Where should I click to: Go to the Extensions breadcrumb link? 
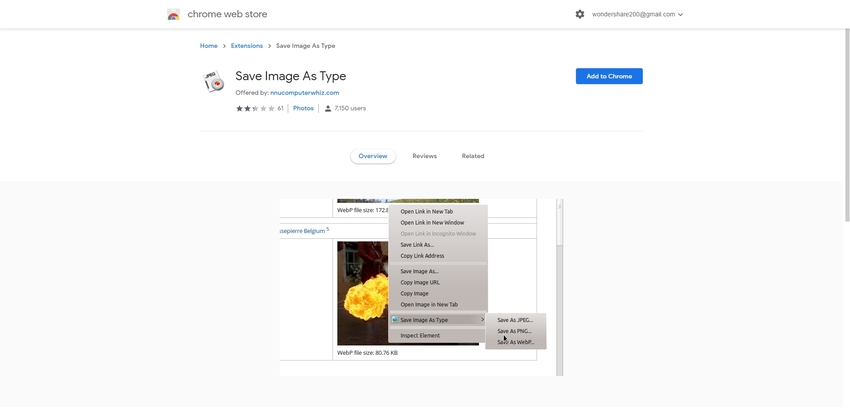pos(247,46)
